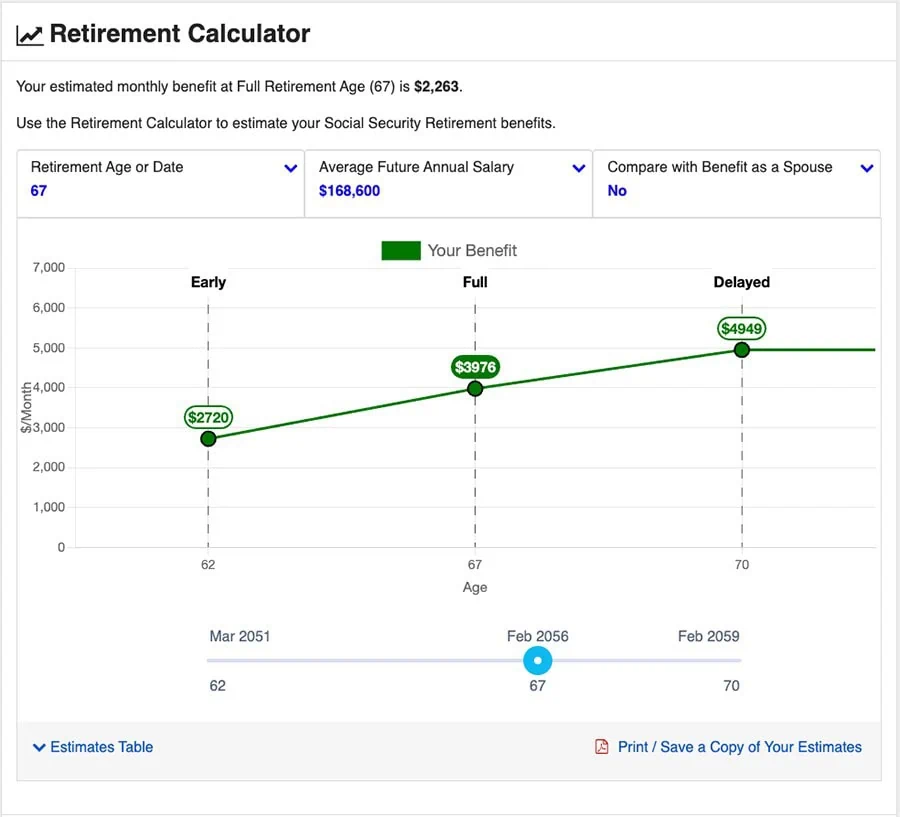900x817 pixels.
Task: Click the $168,600 salary value
Action: [349, 191]
